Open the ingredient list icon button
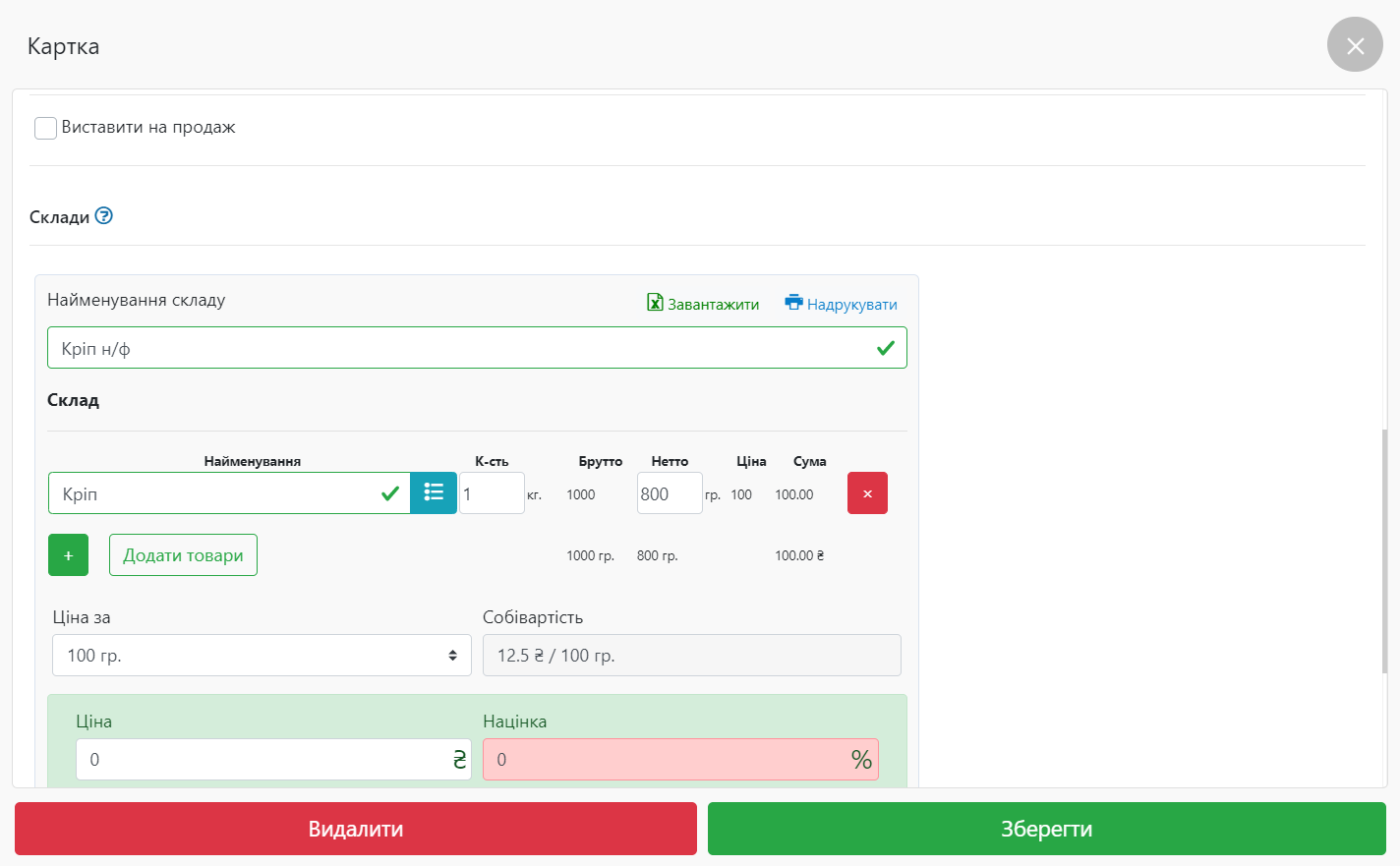Viewport: 1400px width, 866px height. click(434, 493)
